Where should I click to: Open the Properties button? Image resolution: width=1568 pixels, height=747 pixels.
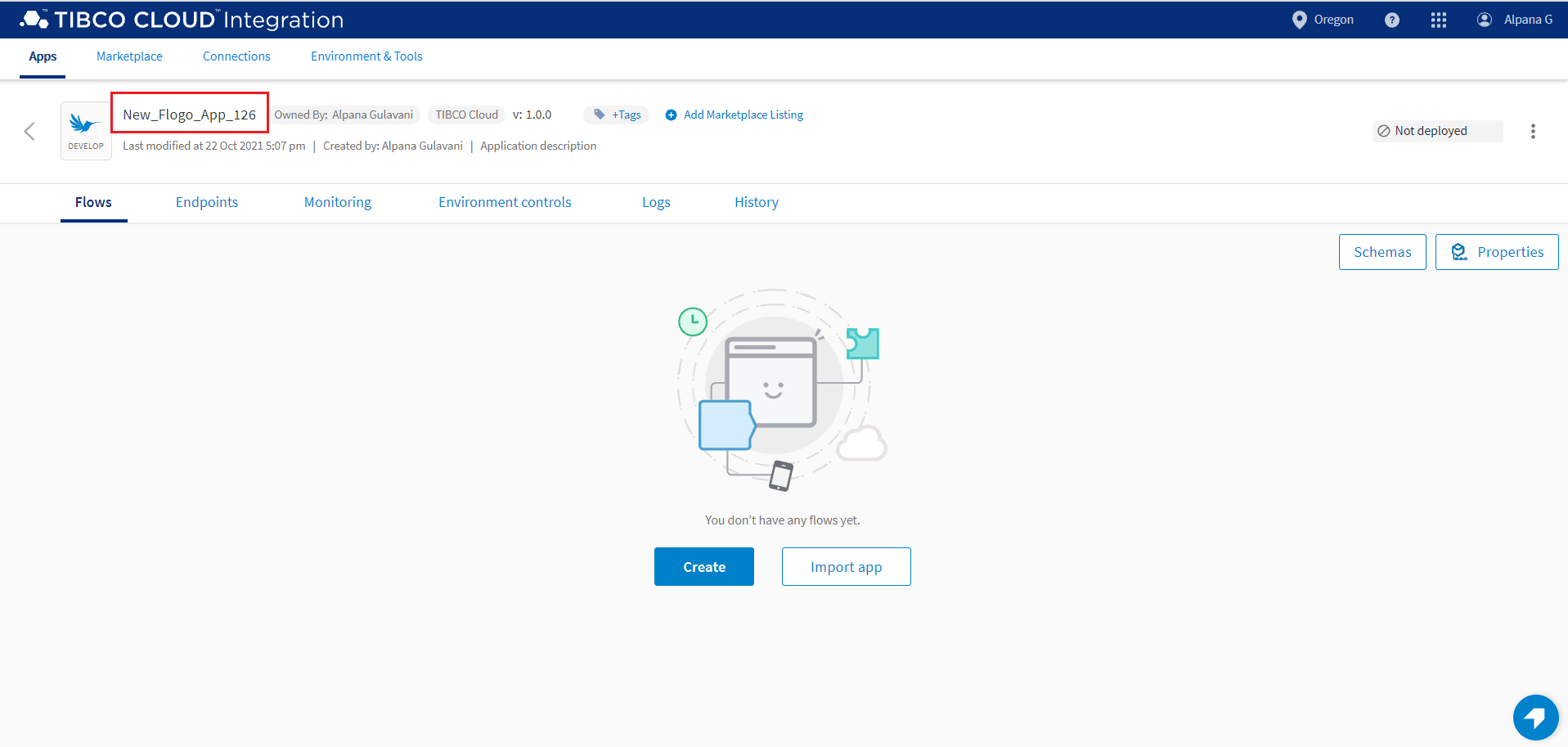click(x=1496, y=252)
